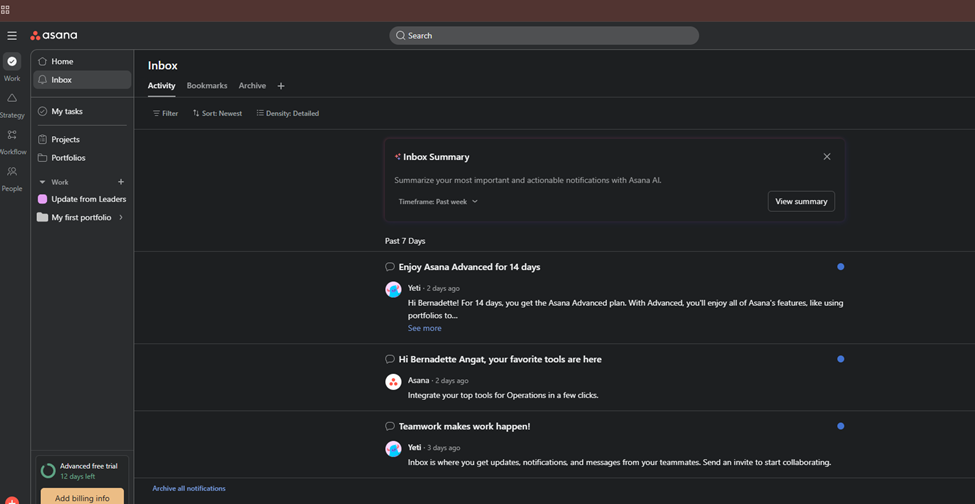Open the hamburger menu icon

point(12,36)
